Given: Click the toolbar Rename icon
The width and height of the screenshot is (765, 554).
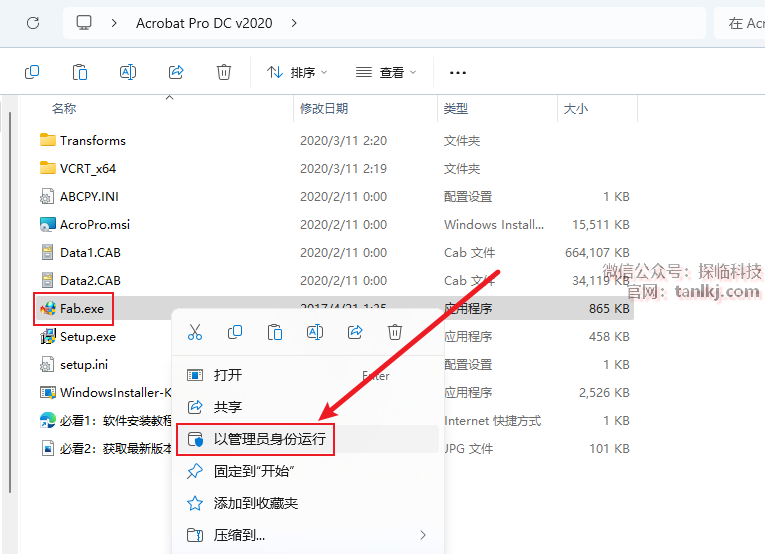Looking at the screenshot, I should pyautogui.click(x=128, y=72).
